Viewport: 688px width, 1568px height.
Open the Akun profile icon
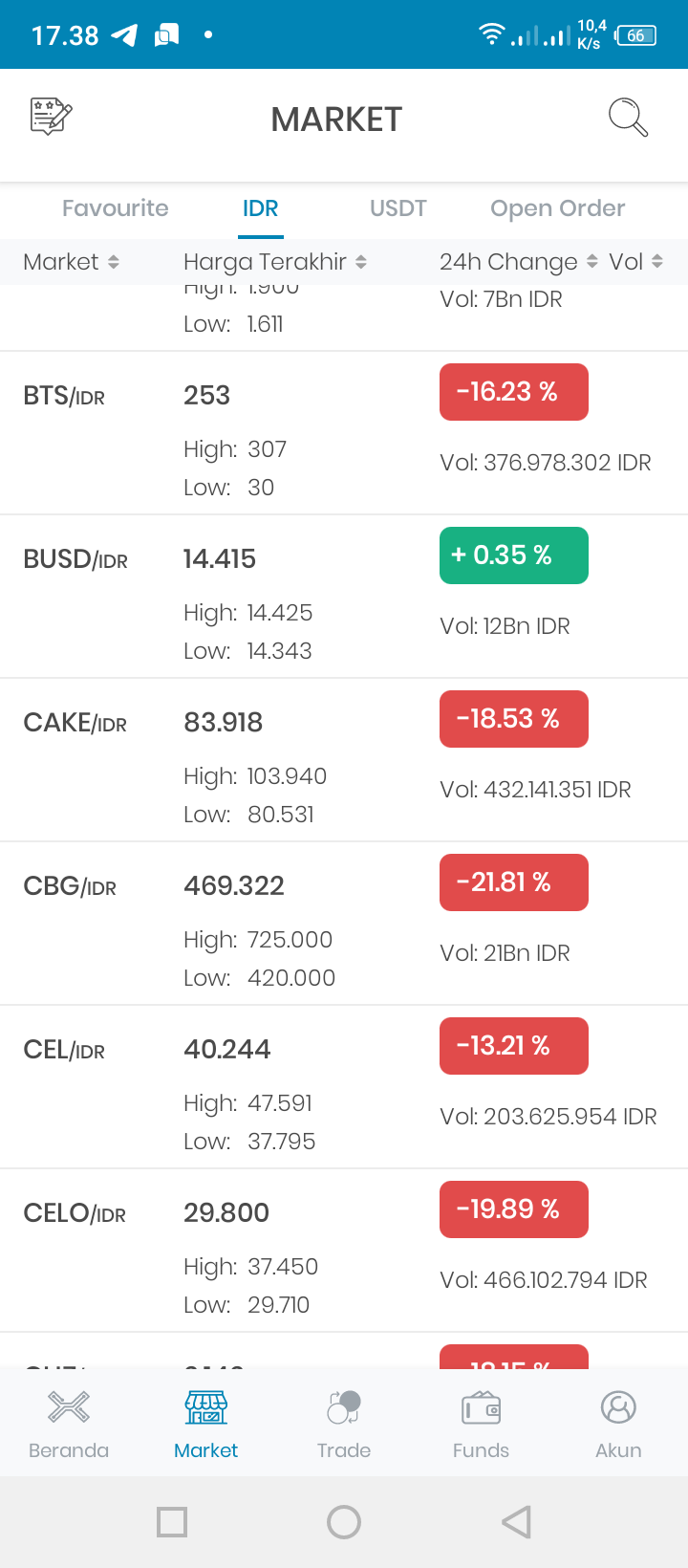[x=618, y=1407]
